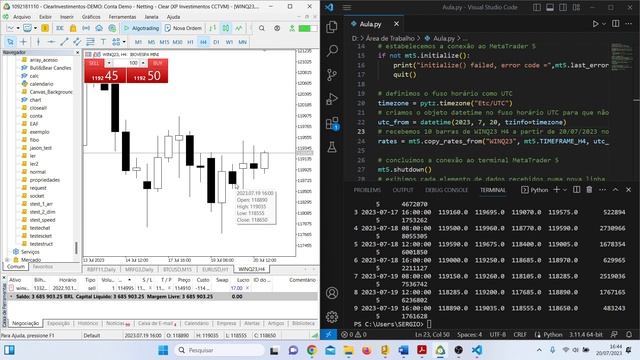Open Windows Start menu

163,350
